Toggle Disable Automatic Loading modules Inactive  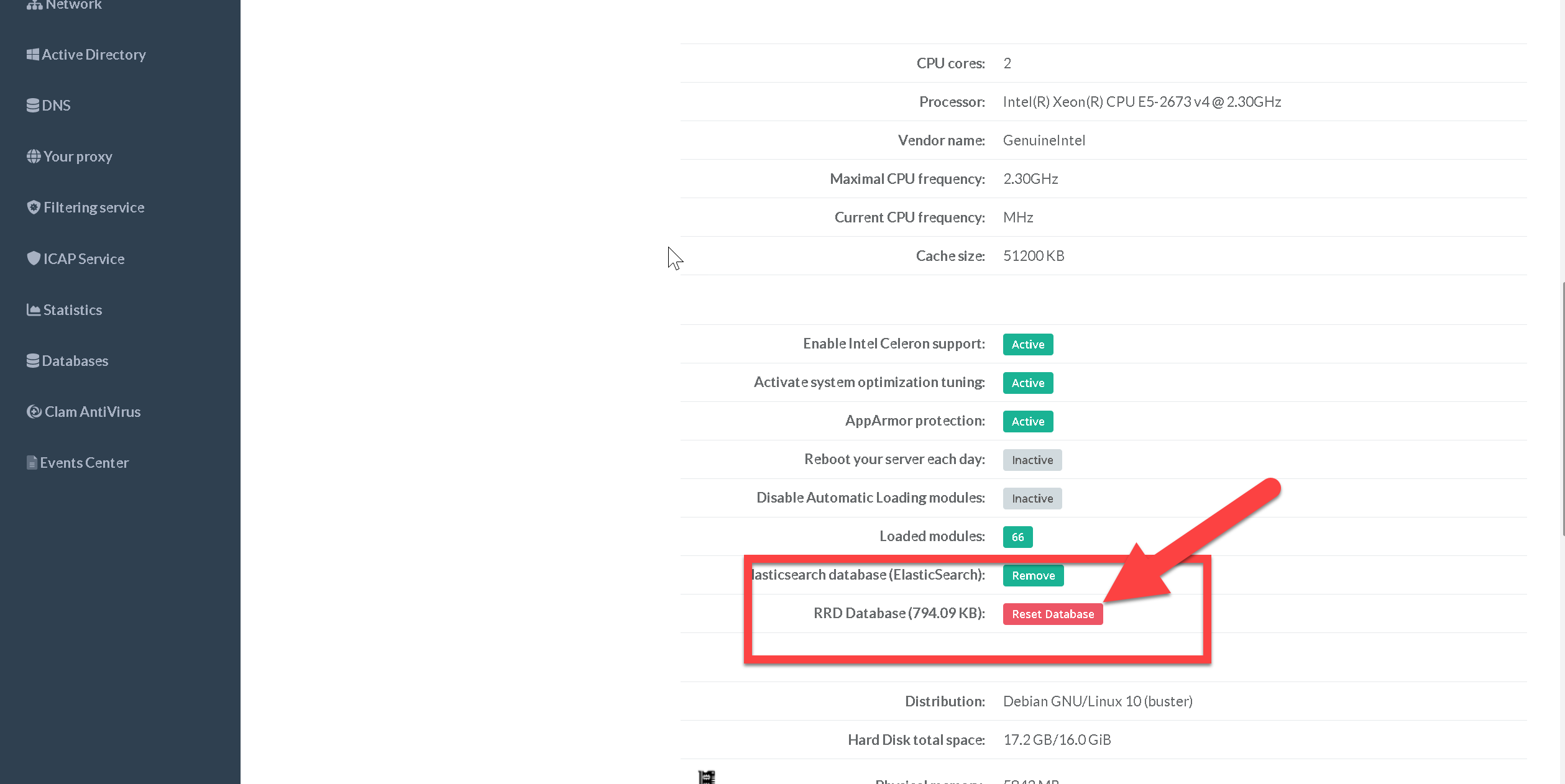[x=1032, y=498]
